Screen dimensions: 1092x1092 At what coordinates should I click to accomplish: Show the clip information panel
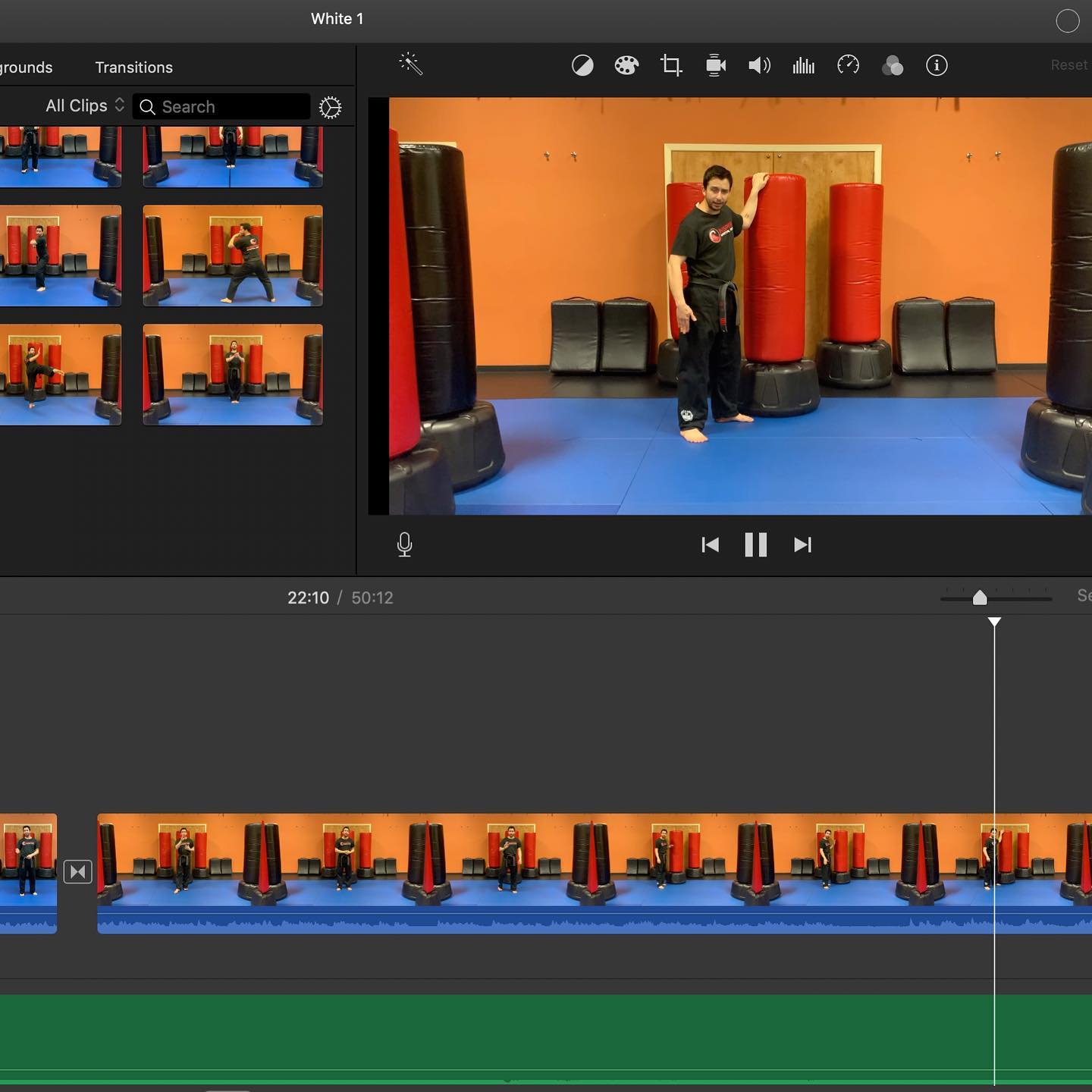pos(937,66)
